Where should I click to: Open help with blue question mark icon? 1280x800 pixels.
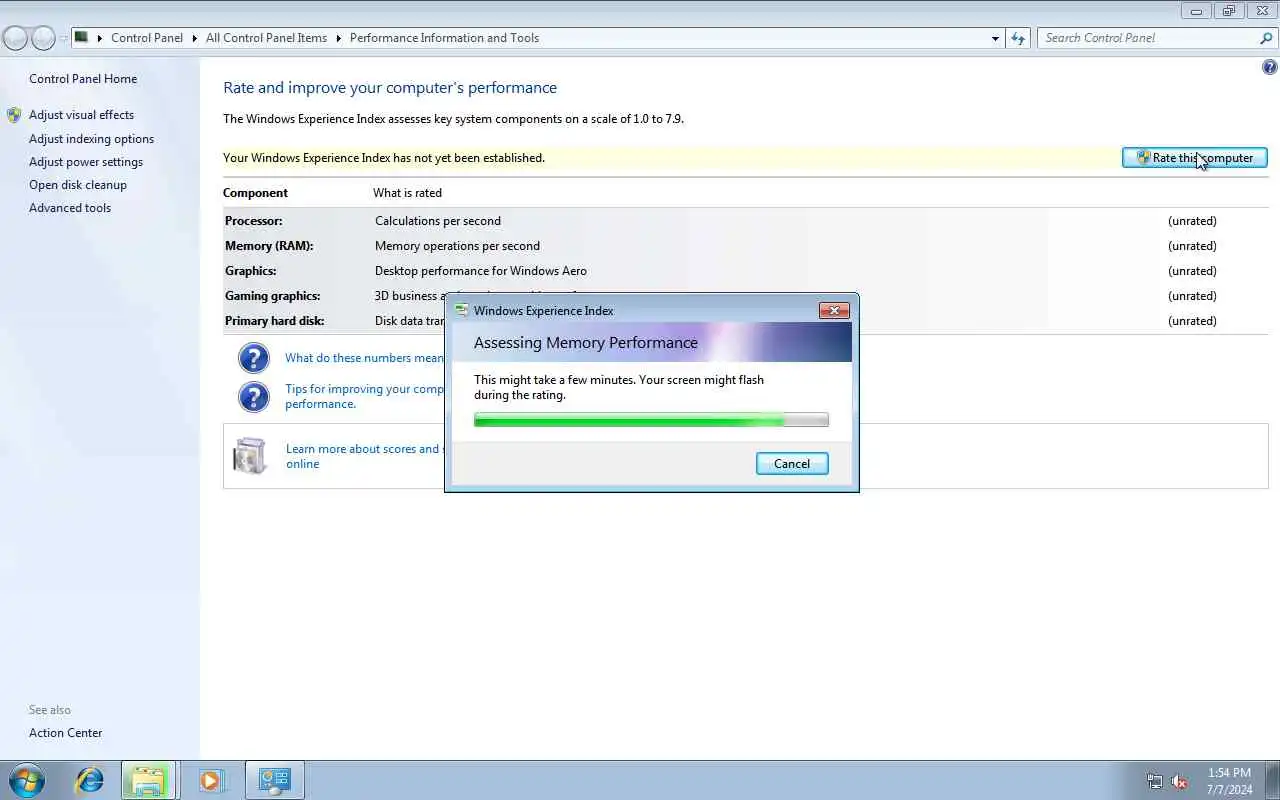point(1270,68)
